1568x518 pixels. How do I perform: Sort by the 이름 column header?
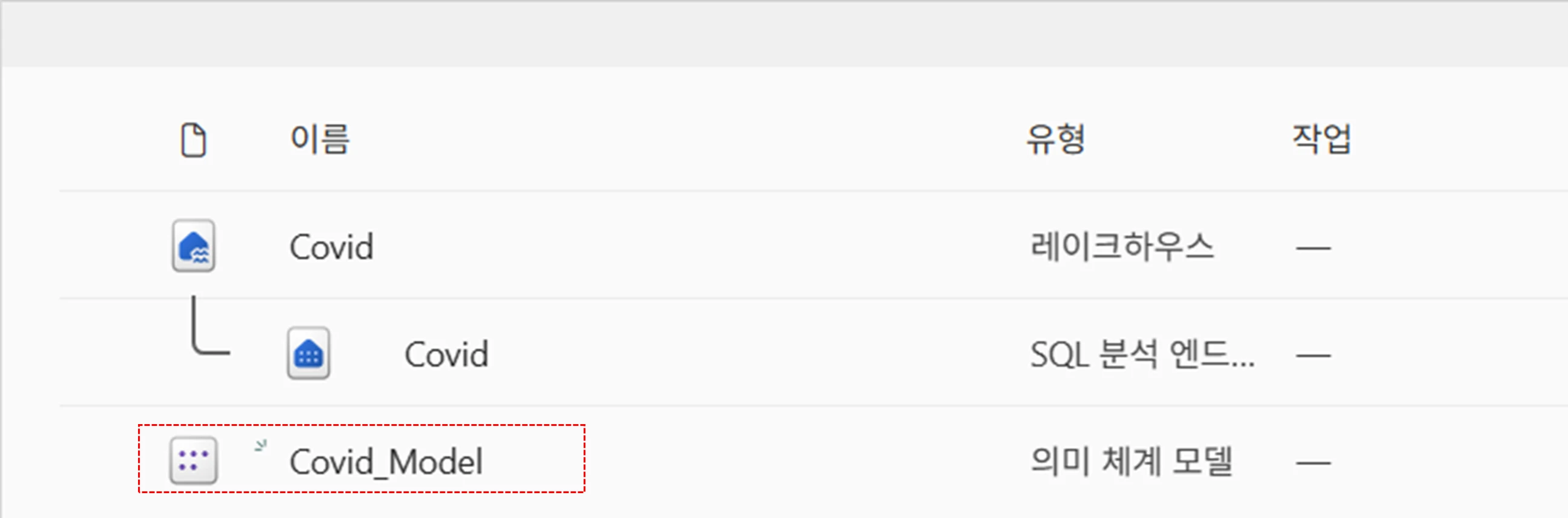click(x=320, y=139)
